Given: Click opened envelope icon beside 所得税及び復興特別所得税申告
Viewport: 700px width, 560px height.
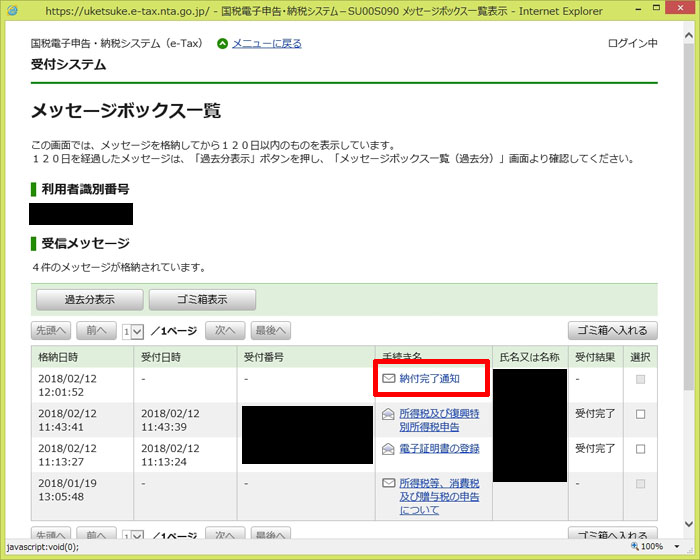Looking at the screenshot, I should click(x=388, y=414).
